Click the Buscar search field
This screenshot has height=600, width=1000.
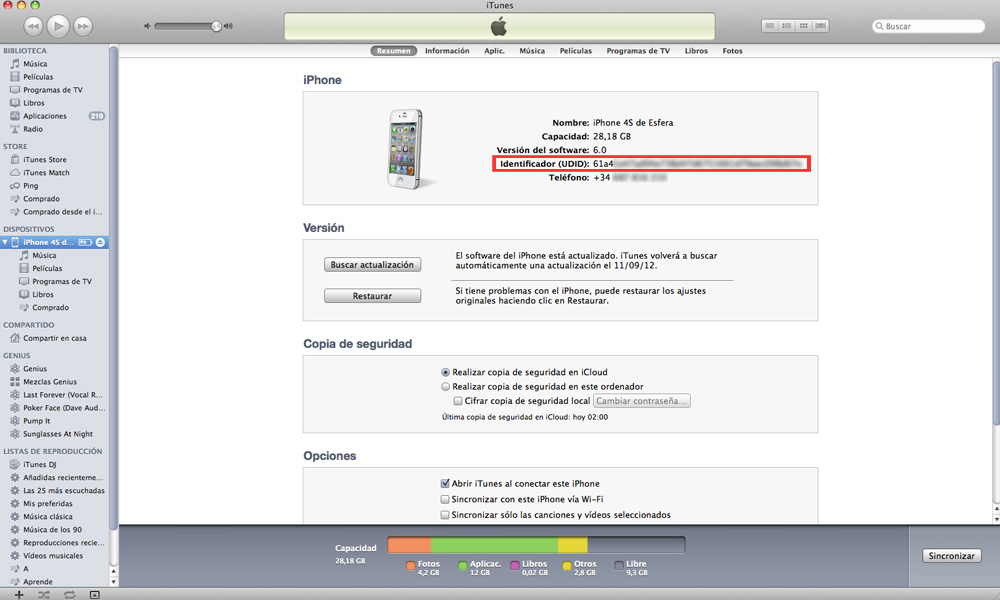[x=929, y=26]
